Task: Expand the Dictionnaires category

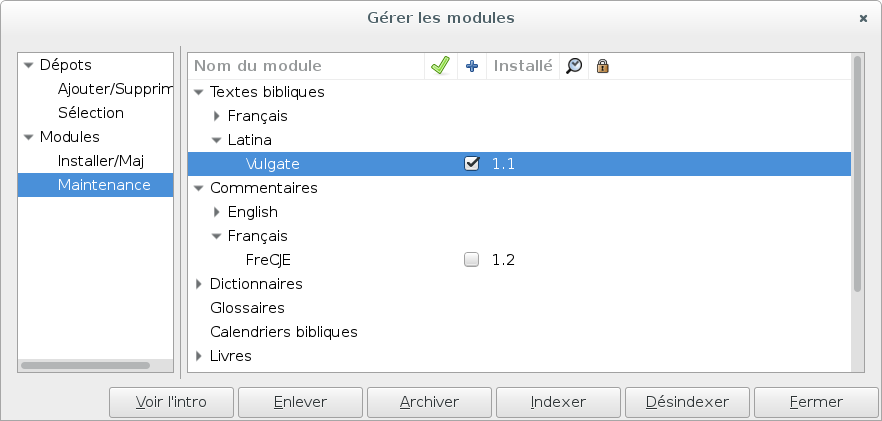Action: pos(198,284)
